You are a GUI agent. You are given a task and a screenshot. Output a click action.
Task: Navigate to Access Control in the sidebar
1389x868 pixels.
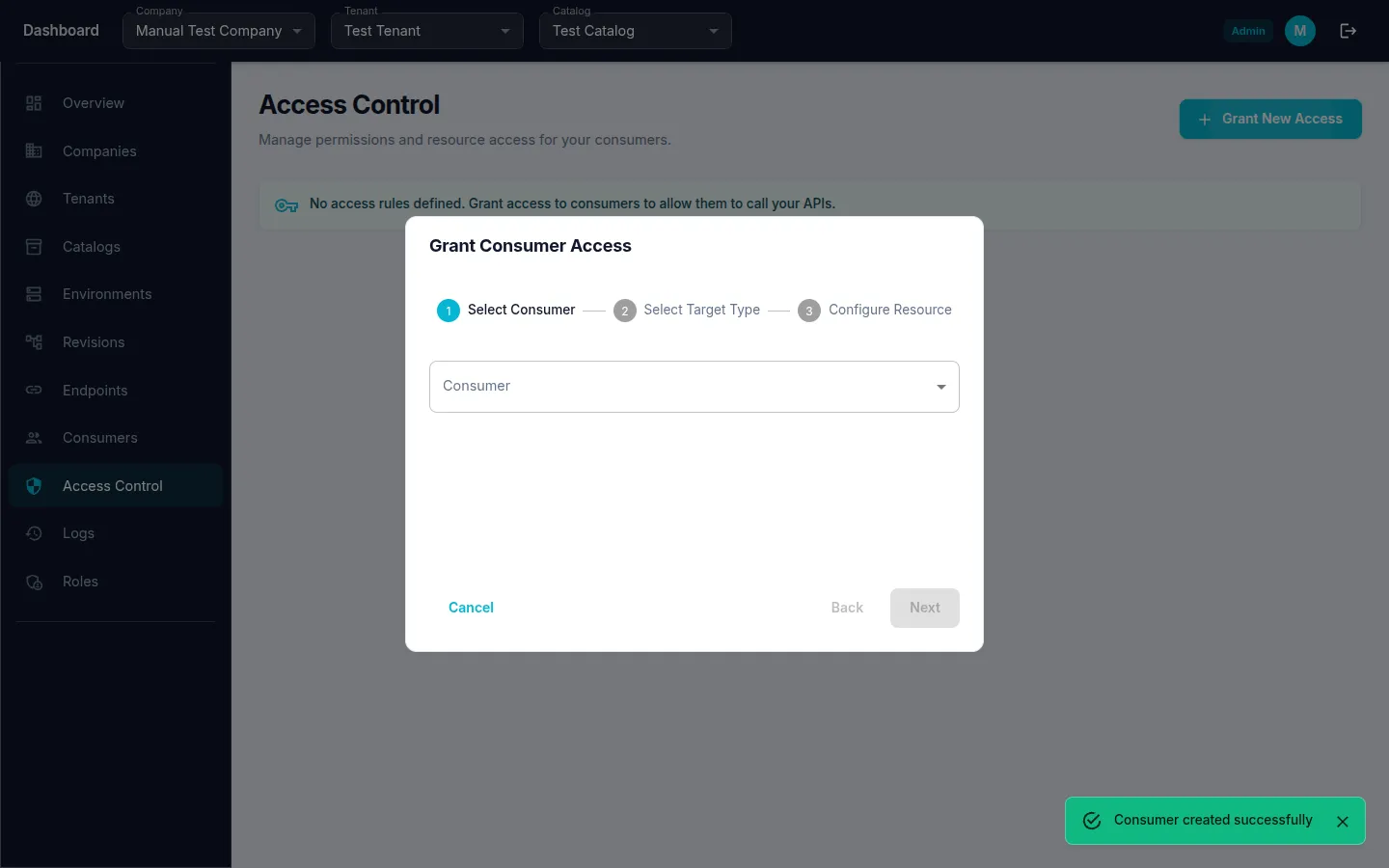(x=112, y=486)
